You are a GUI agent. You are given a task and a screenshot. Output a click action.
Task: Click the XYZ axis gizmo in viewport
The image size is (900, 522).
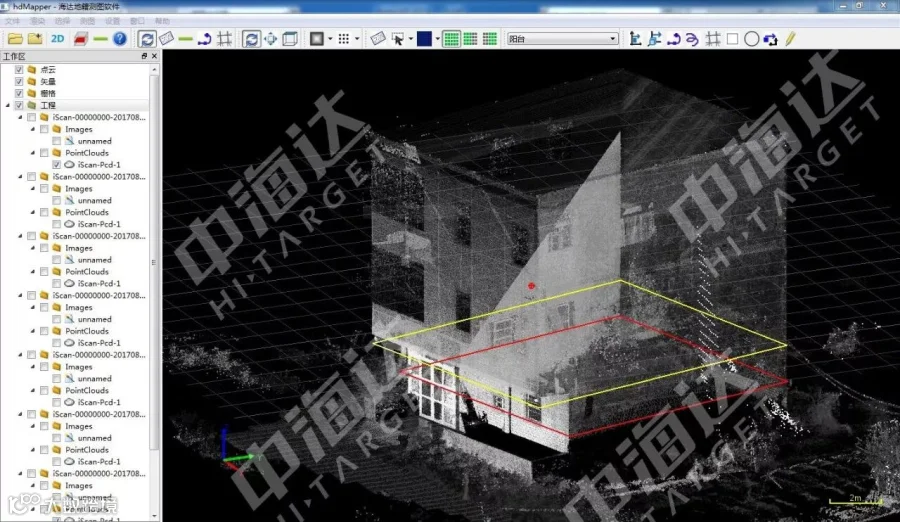(x=236, y=449)
